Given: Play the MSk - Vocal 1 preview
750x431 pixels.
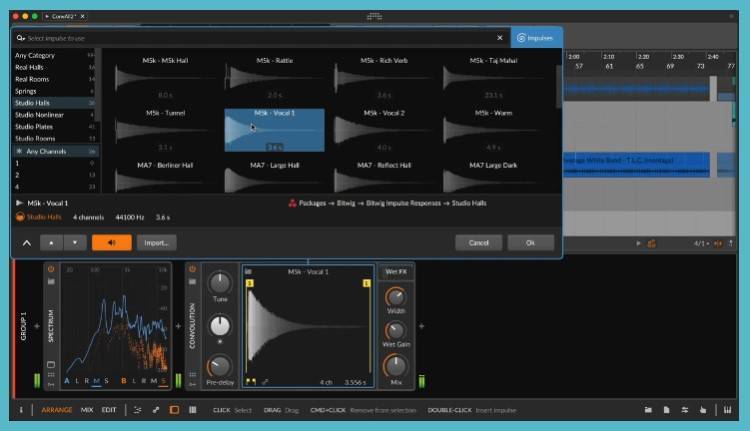Looking at the screenshot, I should 20,203.
